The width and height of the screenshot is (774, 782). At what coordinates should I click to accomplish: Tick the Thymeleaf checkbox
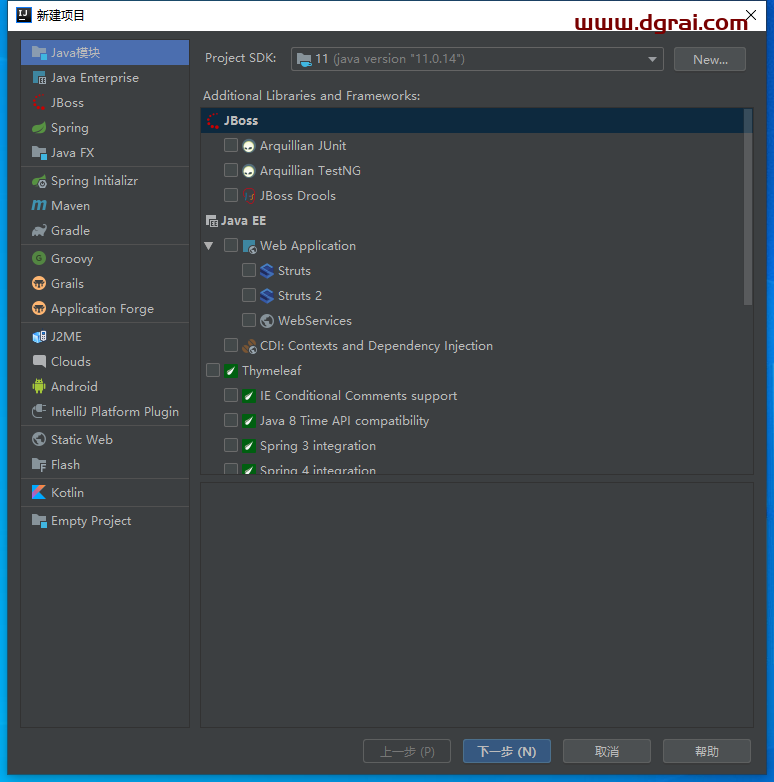[x=212, y=370]
